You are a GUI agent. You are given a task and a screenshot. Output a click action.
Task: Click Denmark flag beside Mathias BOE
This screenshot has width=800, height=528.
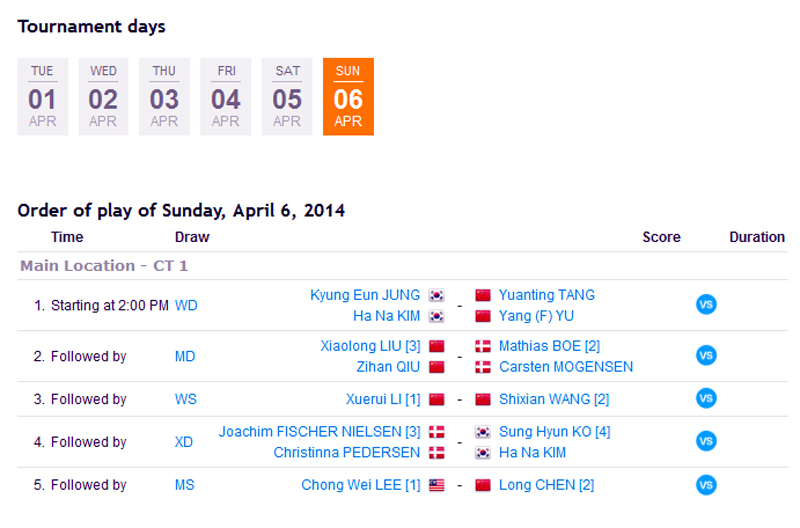(x=483, y=346)
